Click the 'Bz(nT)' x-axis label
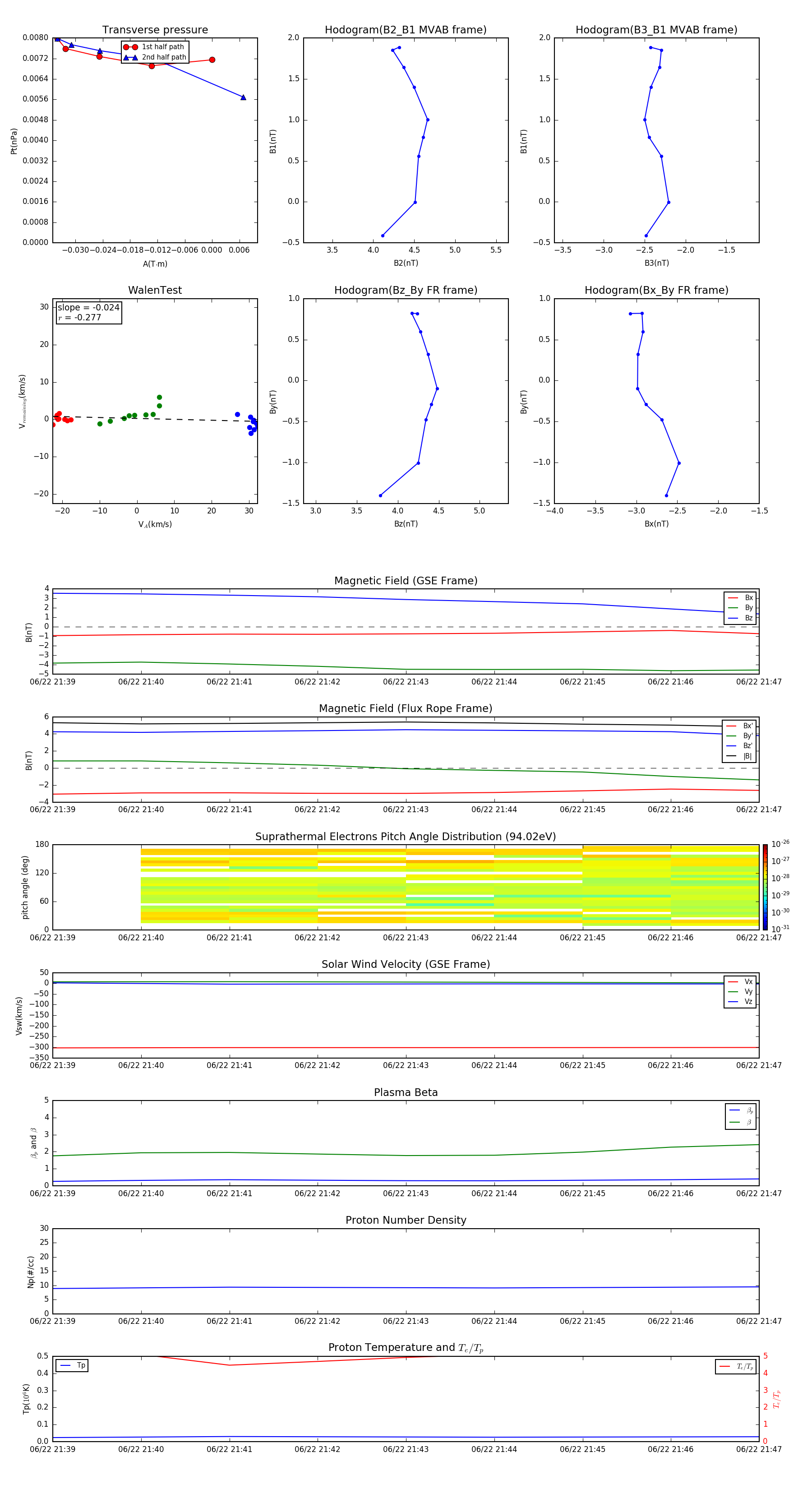 point(406,524)
